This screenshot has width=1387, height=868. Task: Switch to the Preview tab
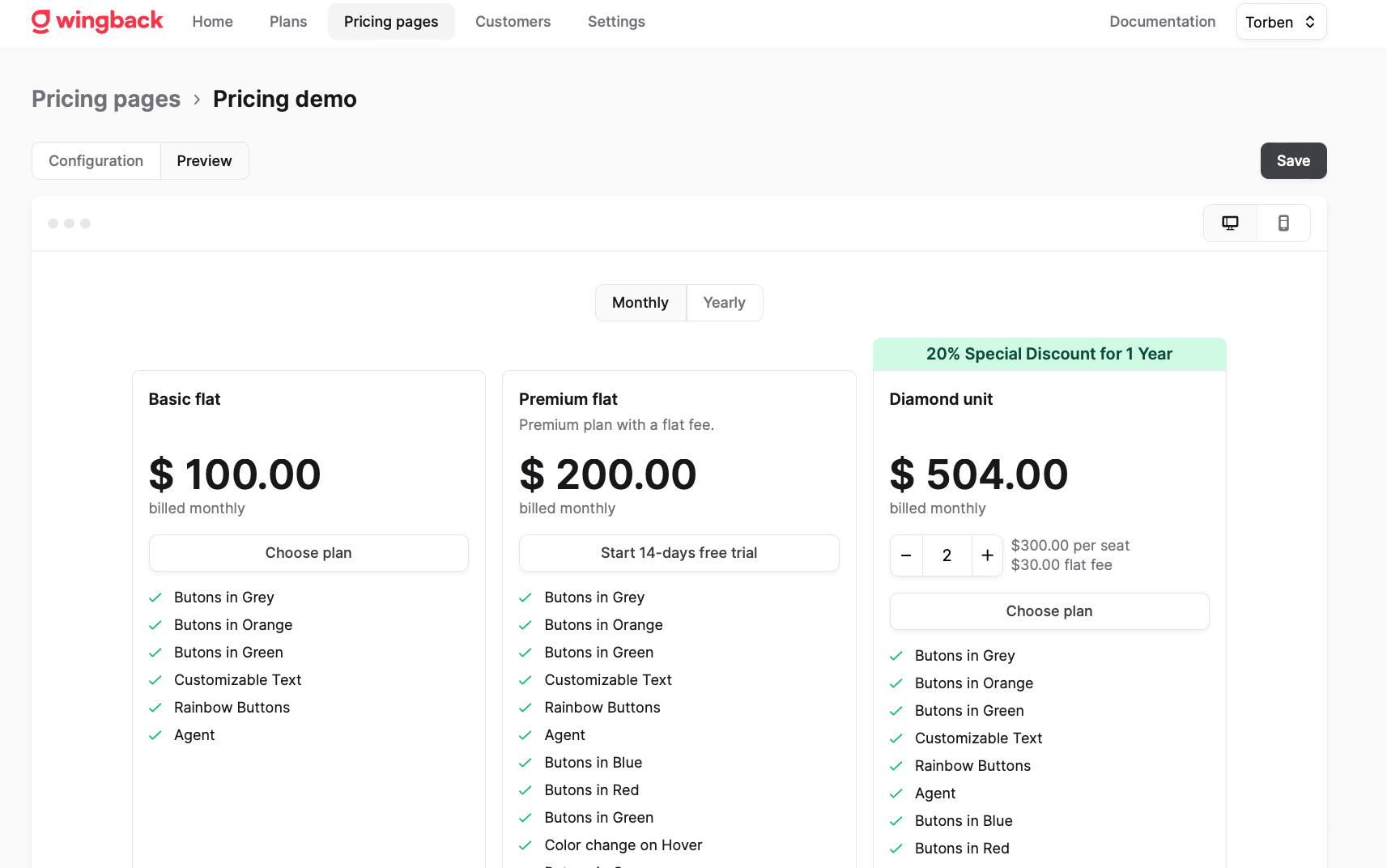(204, 161)
